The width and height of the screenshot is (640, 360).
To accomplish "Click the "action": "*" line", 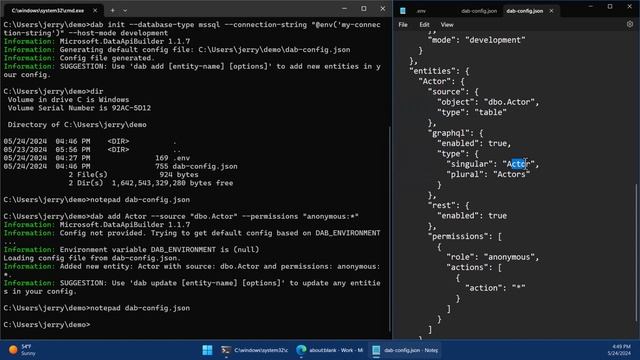I will (495, 288).
